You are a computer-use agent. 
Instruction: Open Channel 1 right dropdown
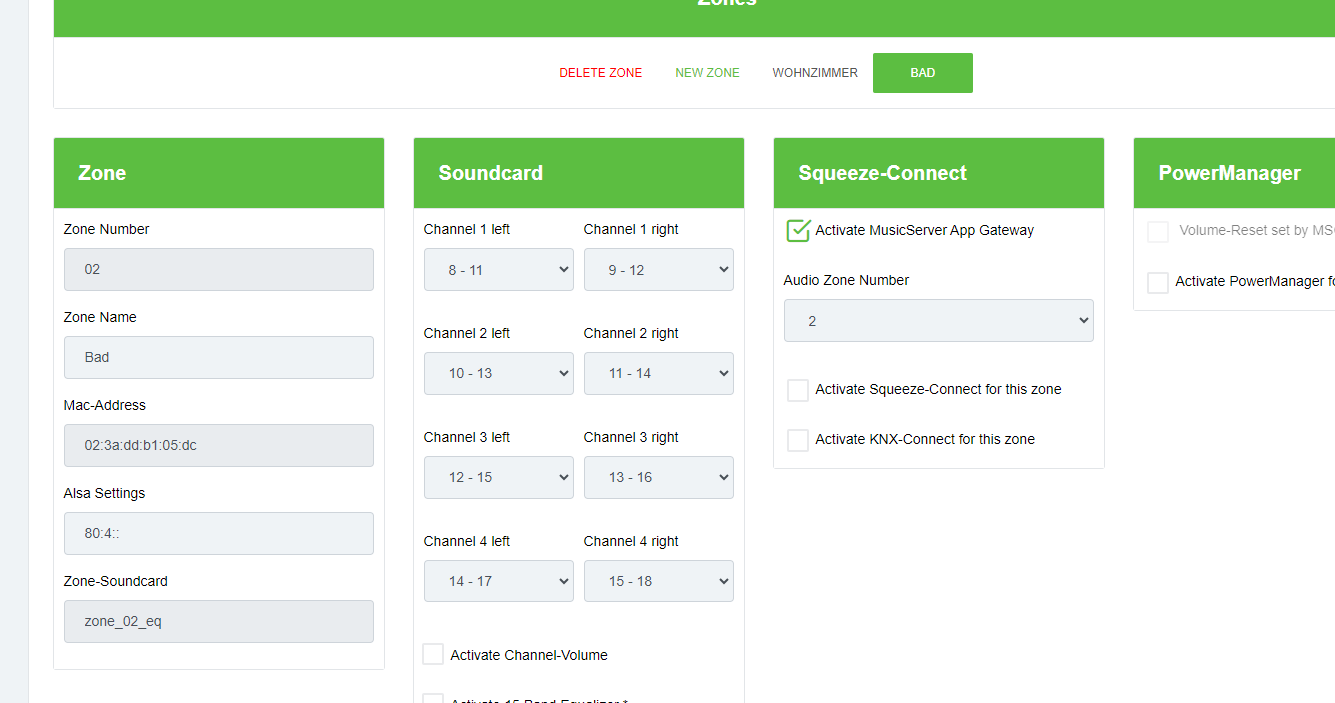(658, 270)
